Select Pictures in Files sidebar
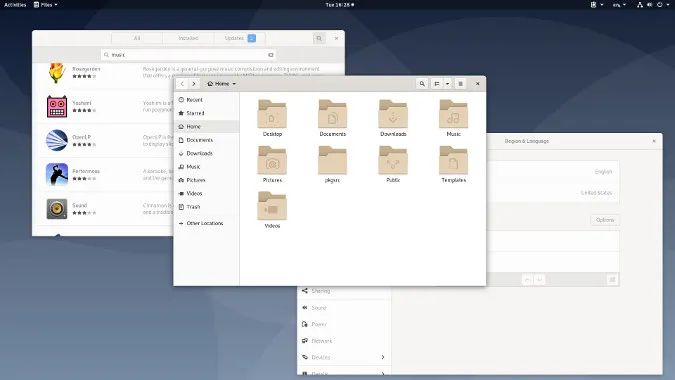Image resolution: width=675 pixels, height=380 pixels. click(207, 180)
